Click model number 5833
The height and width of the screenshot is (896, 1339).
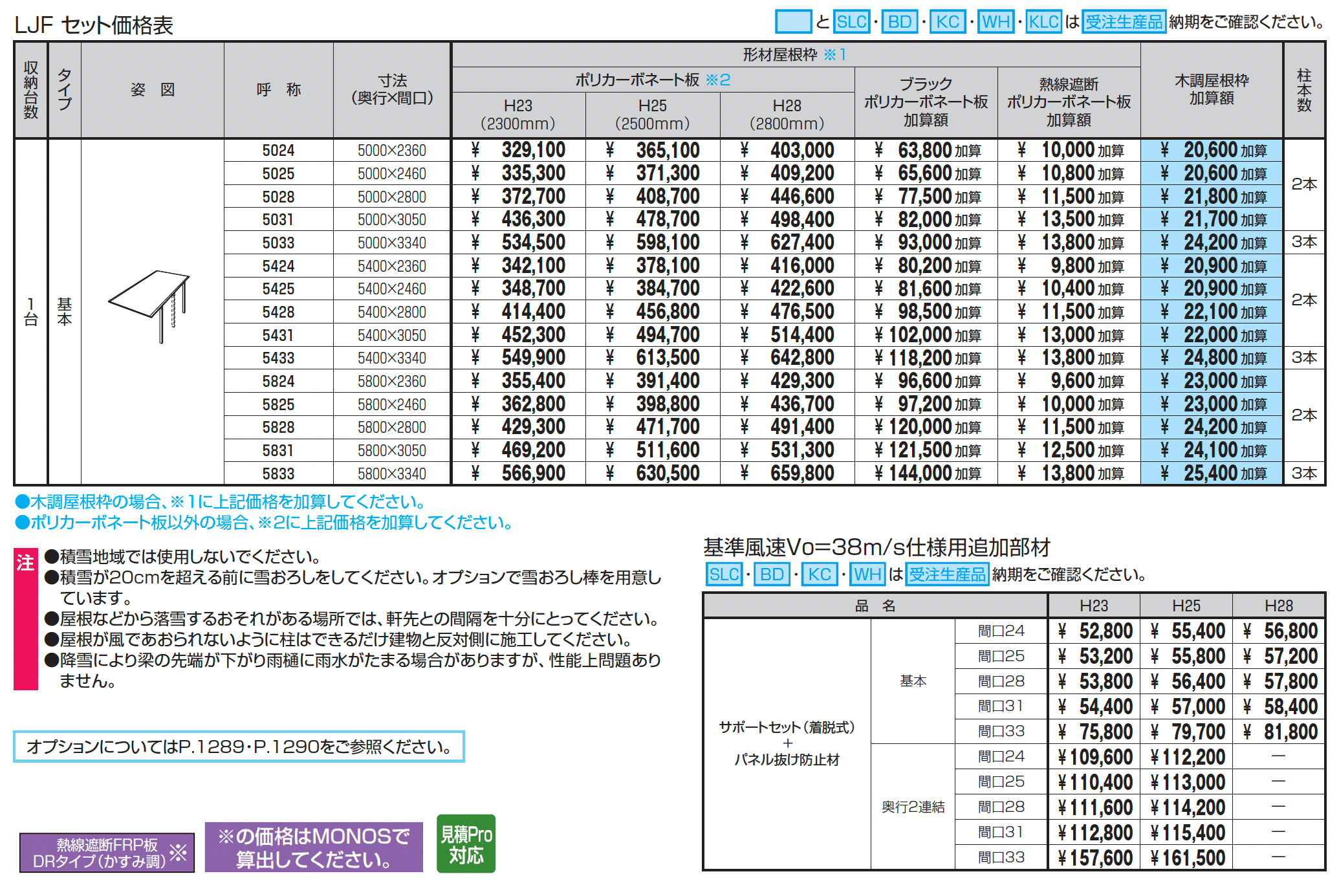pyautogui.click(x=278, y=474)
